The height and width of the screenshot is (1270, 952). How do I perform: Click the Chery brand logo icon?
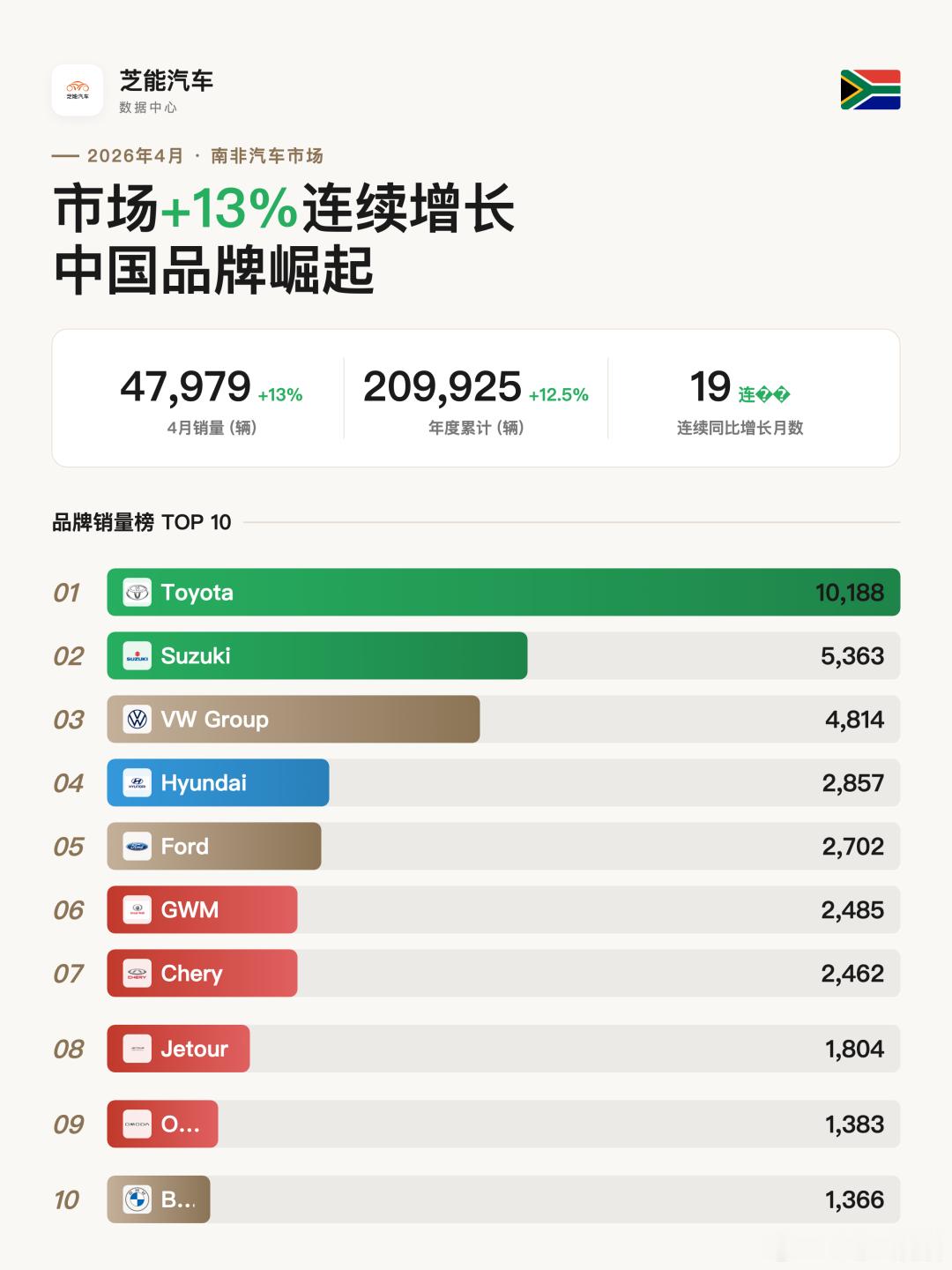pyautogui.click(x=137, y=974)
